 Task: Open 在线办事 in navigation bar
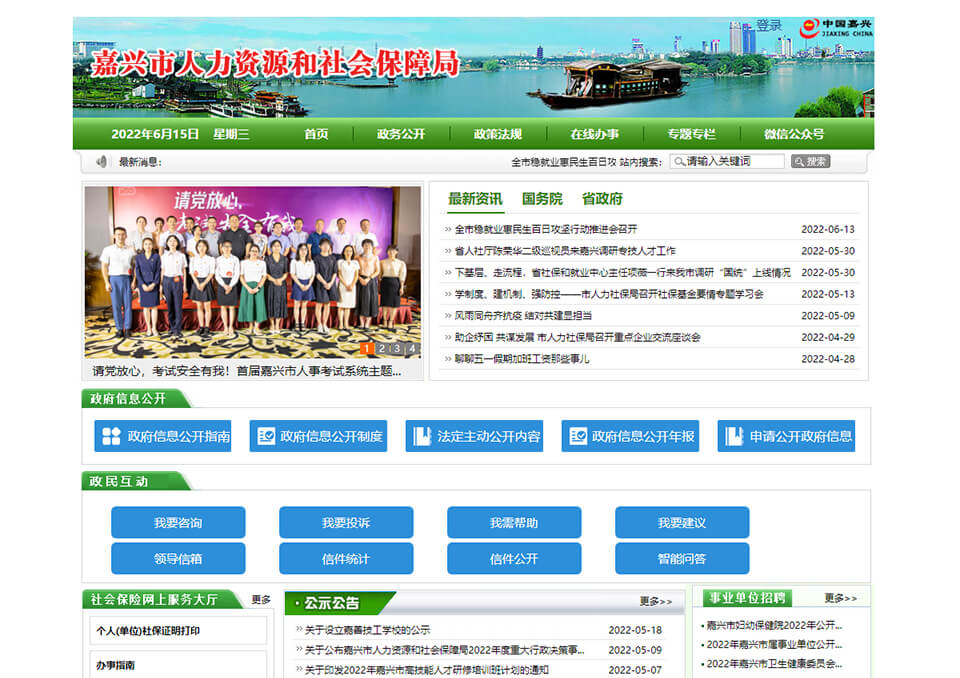(595, 134)
